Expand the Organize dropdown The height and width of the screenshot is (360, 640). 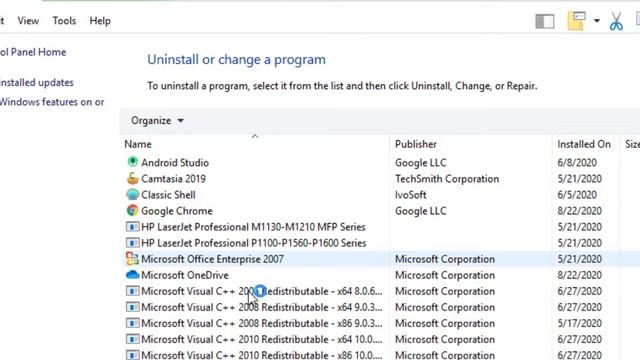[157, 121]
